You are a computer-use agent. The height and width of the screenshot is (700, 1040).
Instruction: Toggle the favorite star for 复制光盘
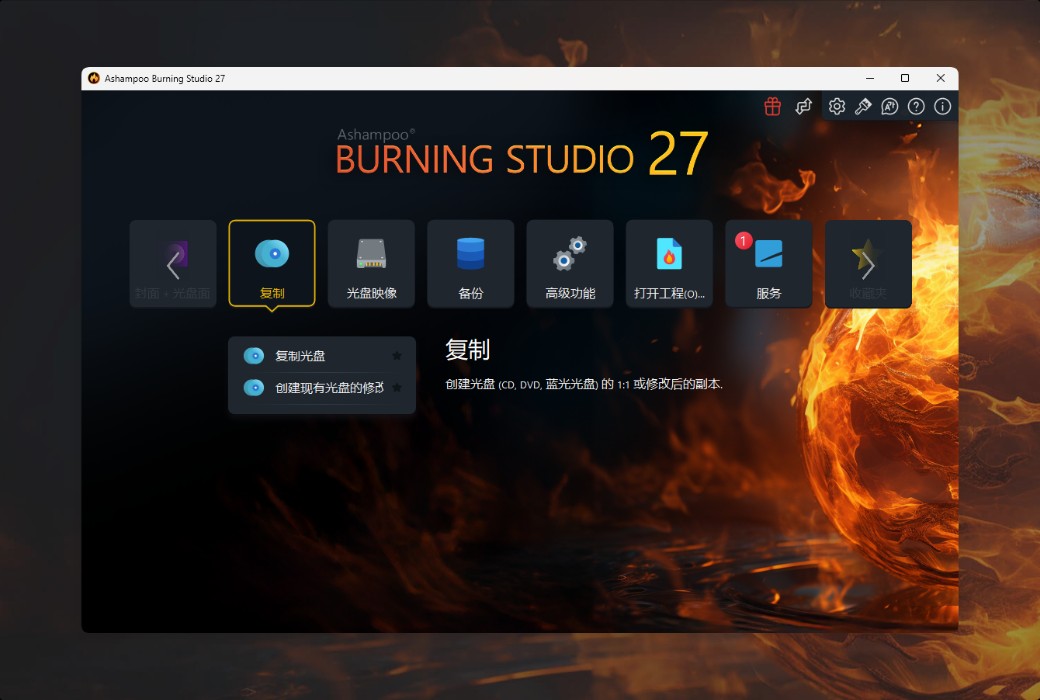397,356
